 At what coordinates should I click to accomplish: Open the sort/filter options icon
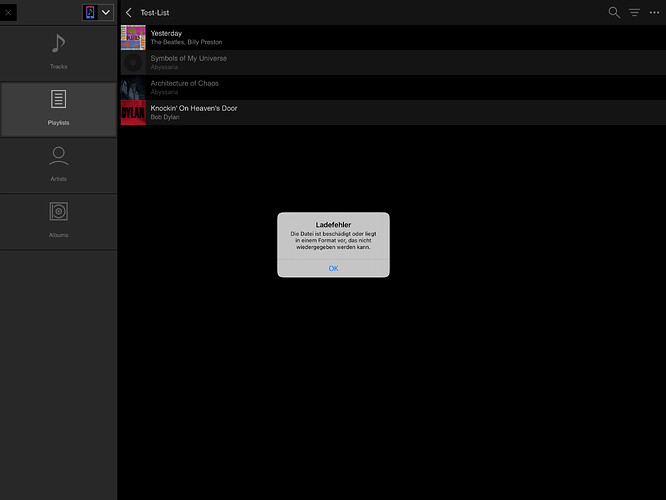coord(634,12)
